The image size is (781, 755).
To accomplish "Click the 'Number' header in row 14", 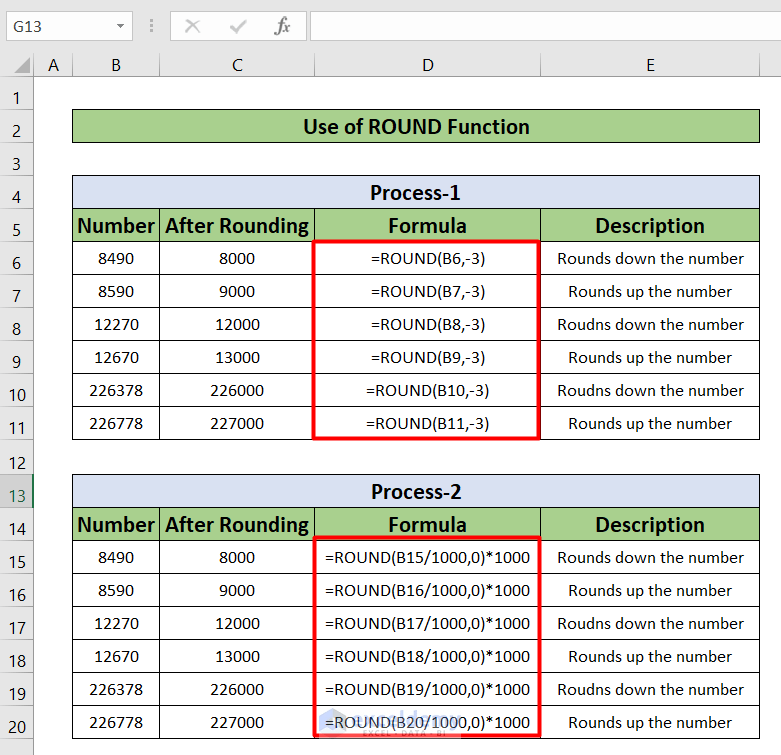I will [116, 524].
